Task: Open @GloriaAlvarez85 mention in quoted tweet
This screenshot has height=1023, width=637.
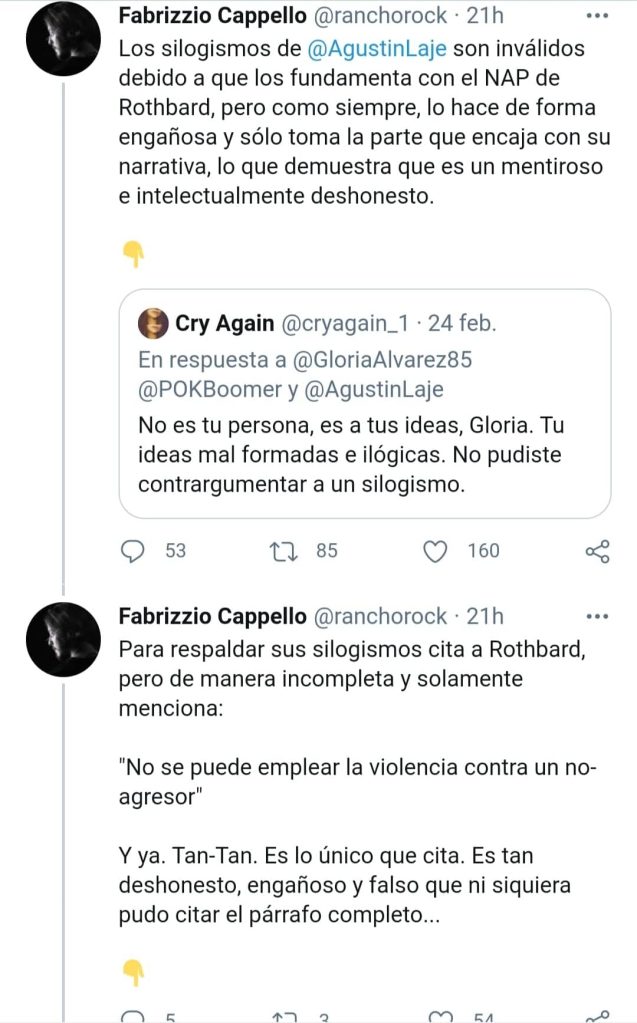Action: coord(382,359)
